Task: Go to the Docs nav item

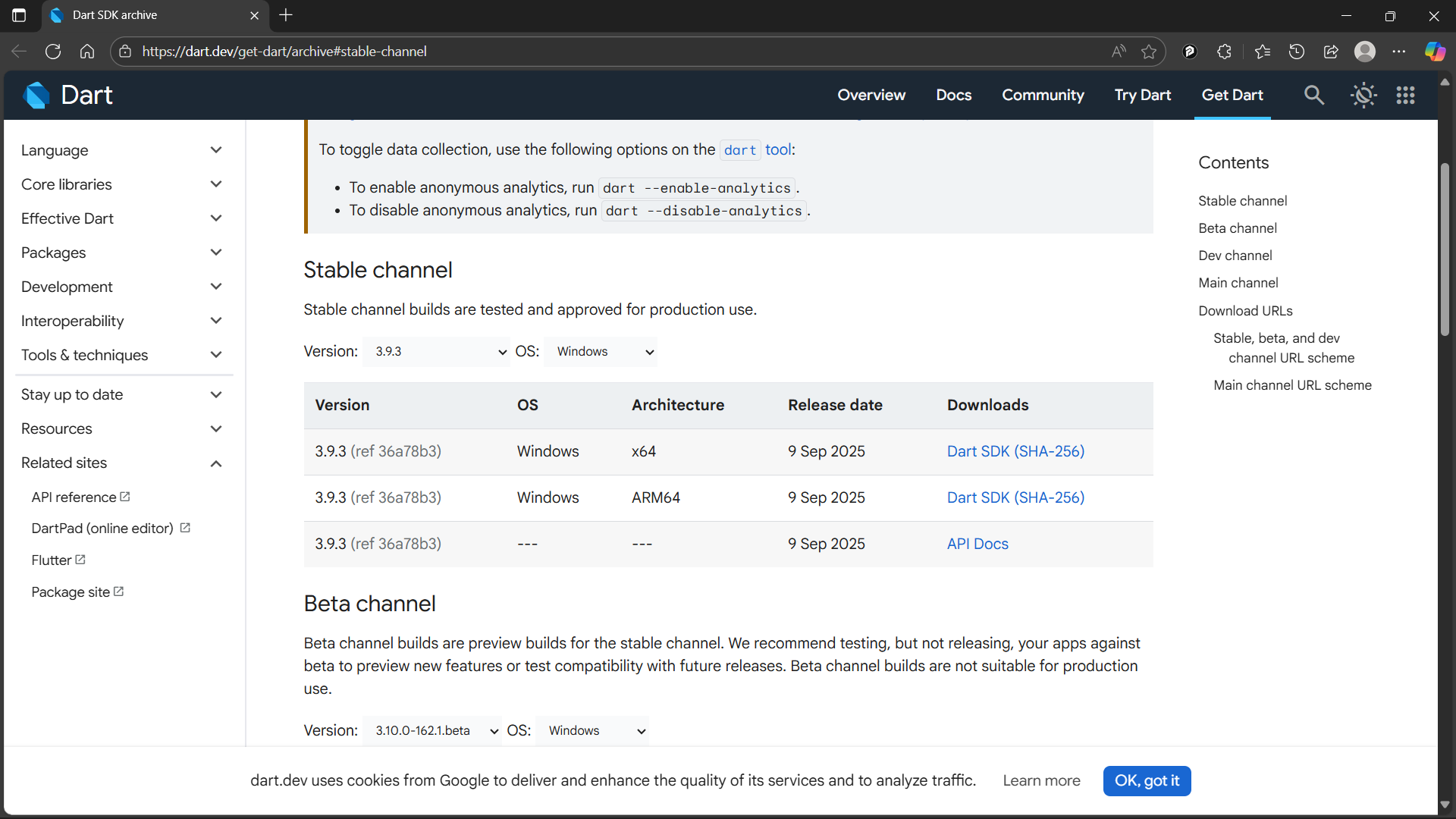Action: [x=953, y=96]
